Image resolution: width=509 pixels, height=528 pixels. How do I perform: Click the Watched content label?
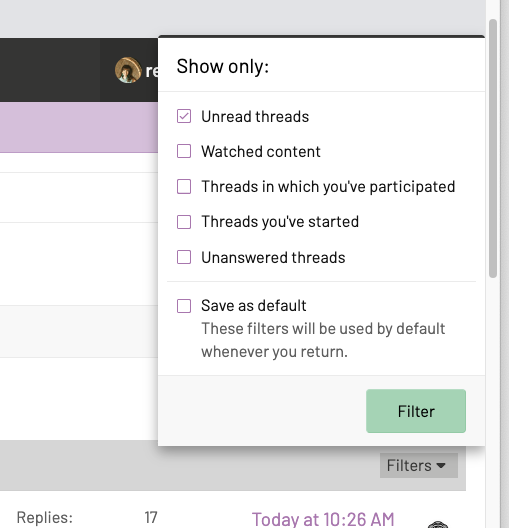(x=261, y=152)
